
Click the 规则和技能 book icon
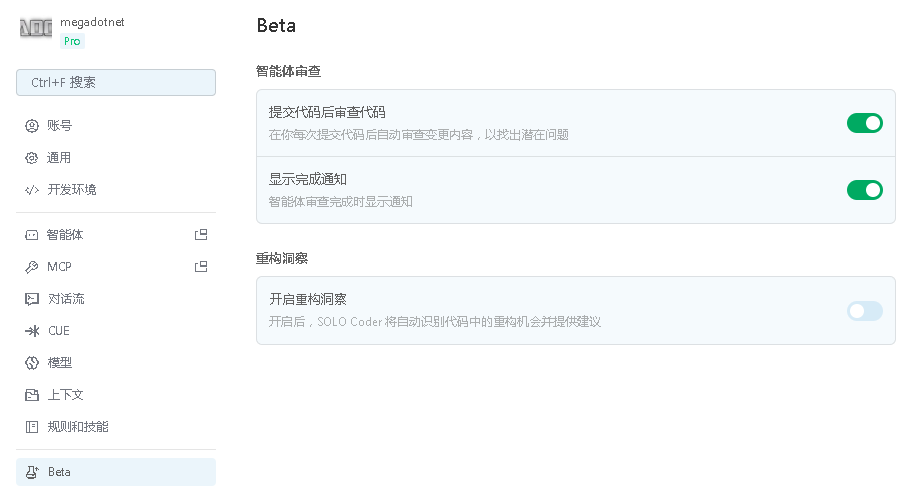tap(31, 427)
